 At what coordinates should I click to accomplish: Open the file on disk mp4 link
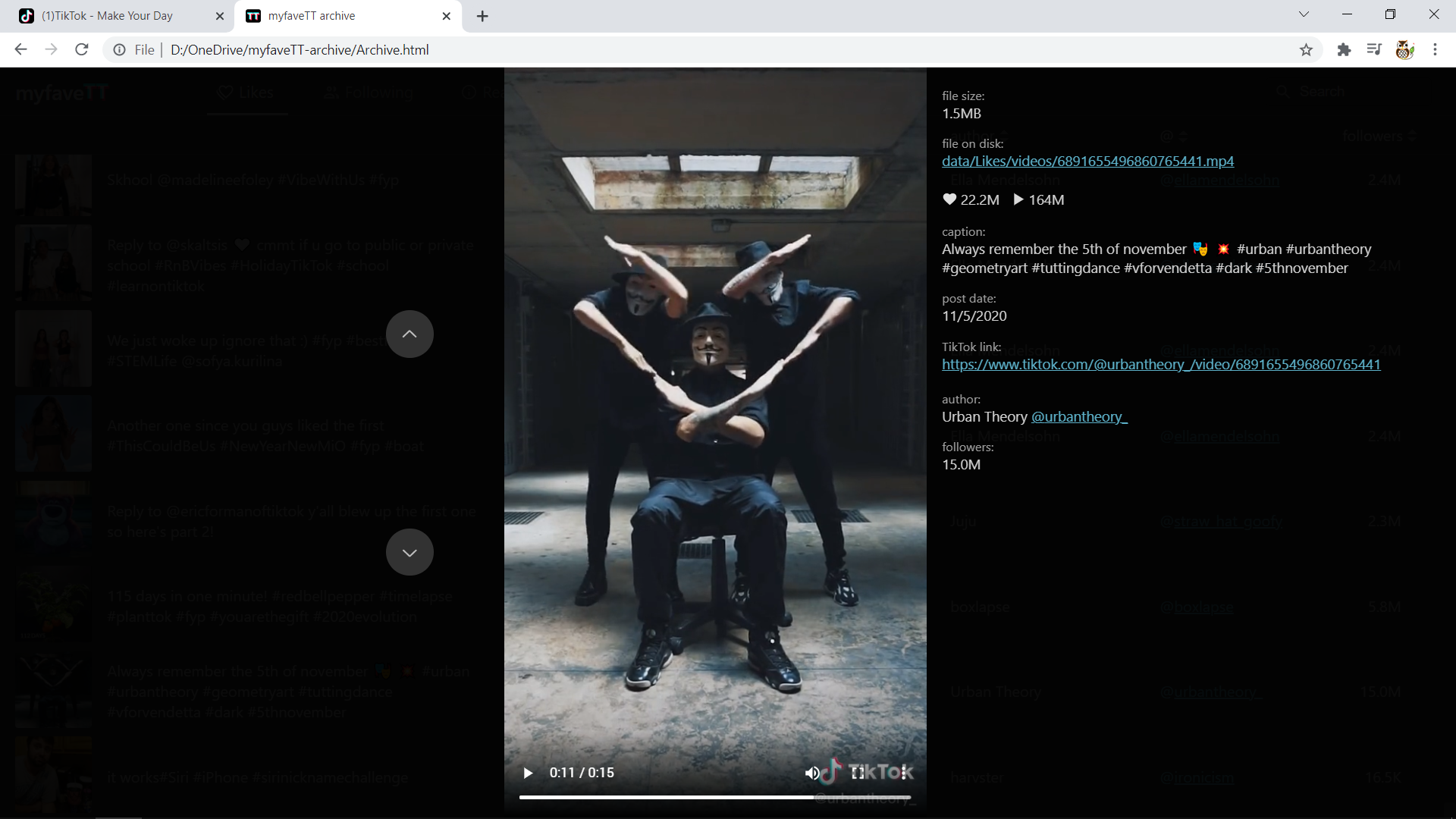(x=1087, y=161)
